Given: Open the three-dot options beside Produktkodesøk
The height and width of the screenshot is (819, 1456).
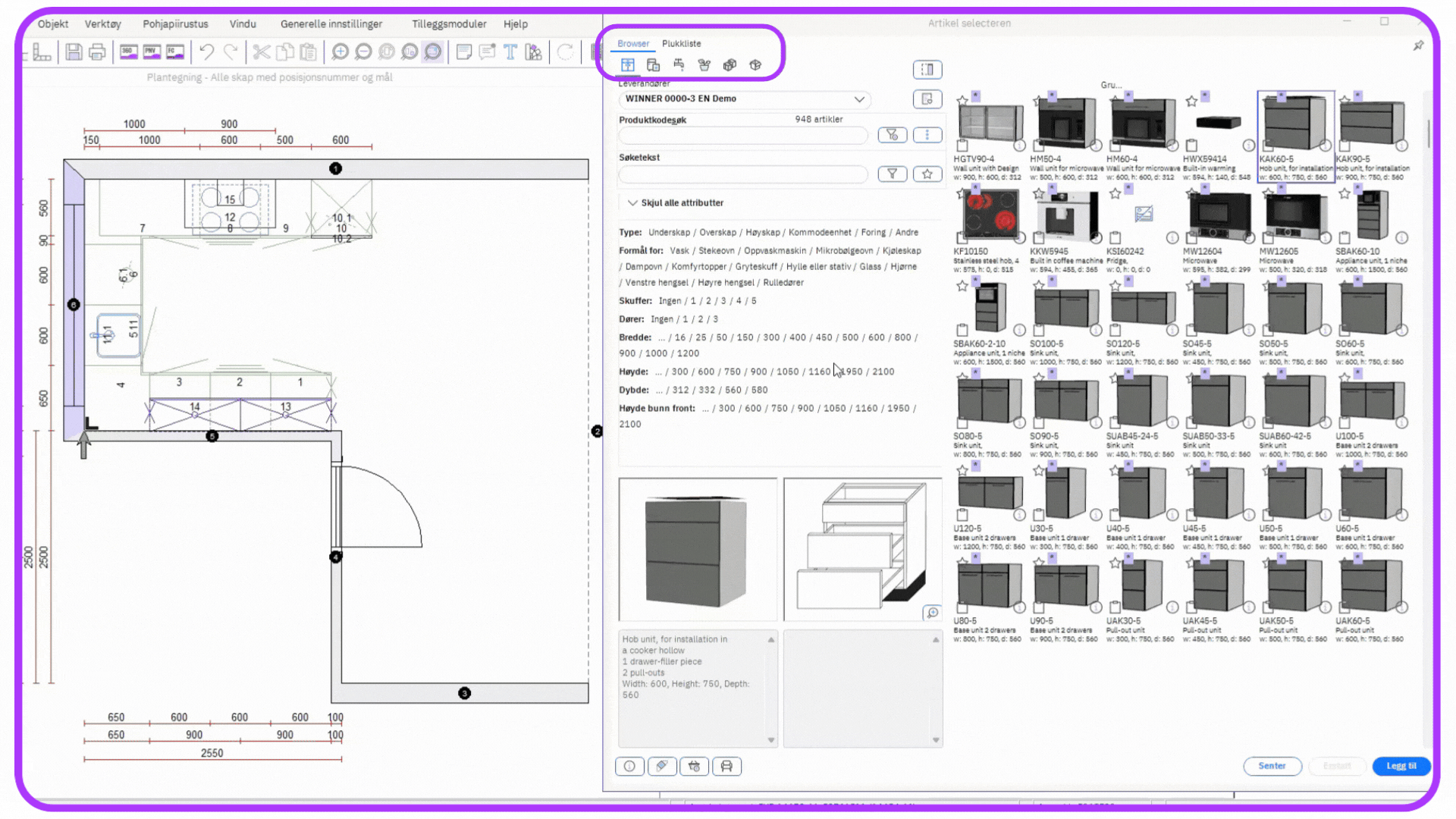Looking at the screenshot, I should [927, 135].
